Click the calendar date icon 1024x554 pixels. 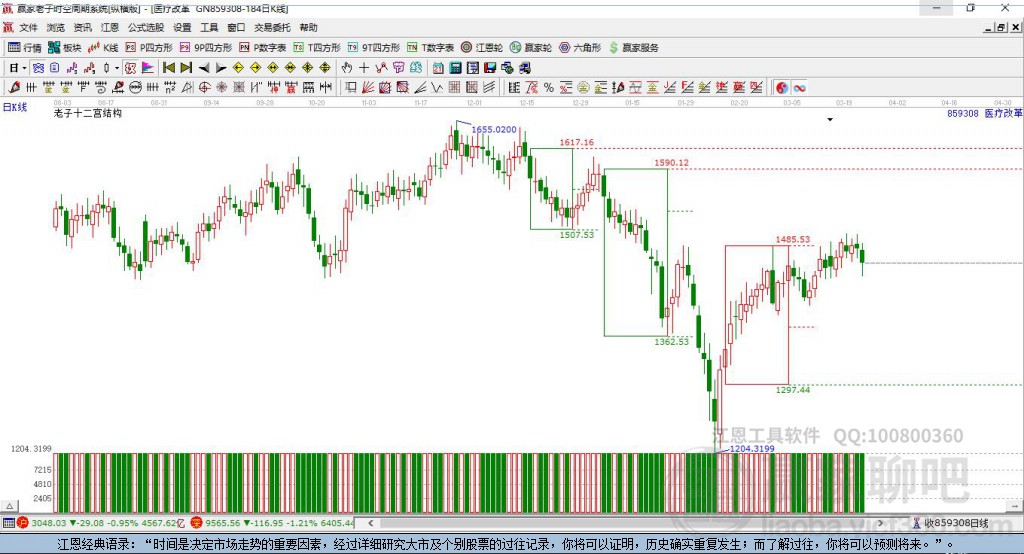pos(438,68)
